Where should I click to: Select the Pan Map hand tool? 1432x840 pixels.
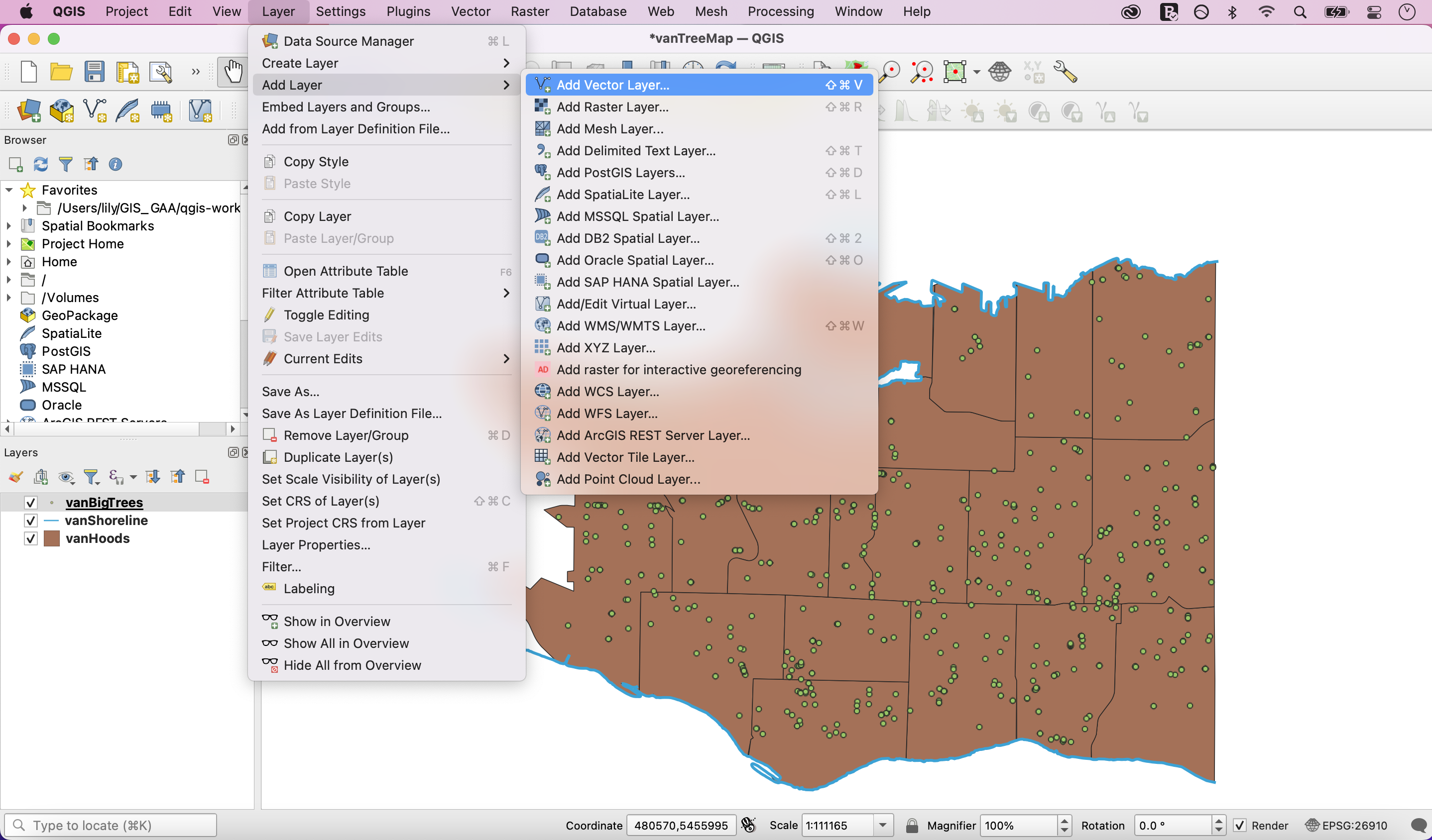[x=233, y=72]
